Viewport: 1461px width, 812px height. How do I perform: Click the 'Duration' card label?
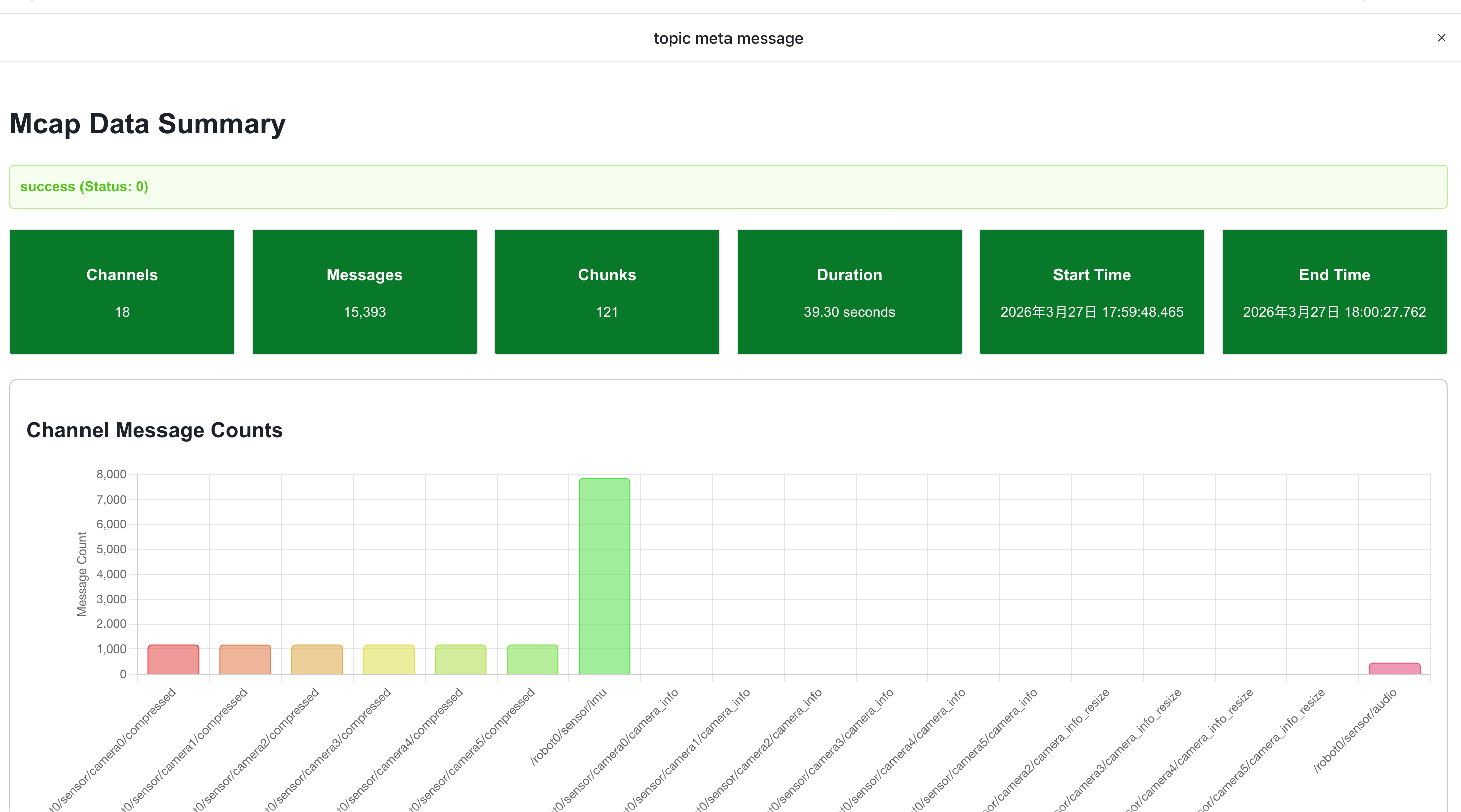tap(849, 275)
